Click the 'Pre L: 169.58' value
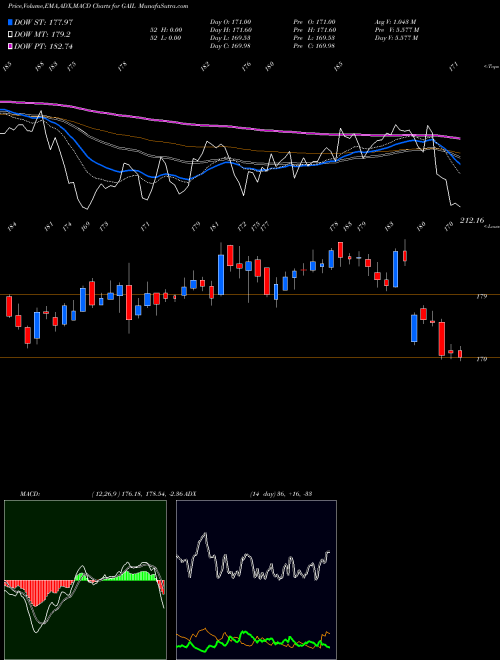Image resolution: width=500 pixels, height=660 pixels. 314,38
